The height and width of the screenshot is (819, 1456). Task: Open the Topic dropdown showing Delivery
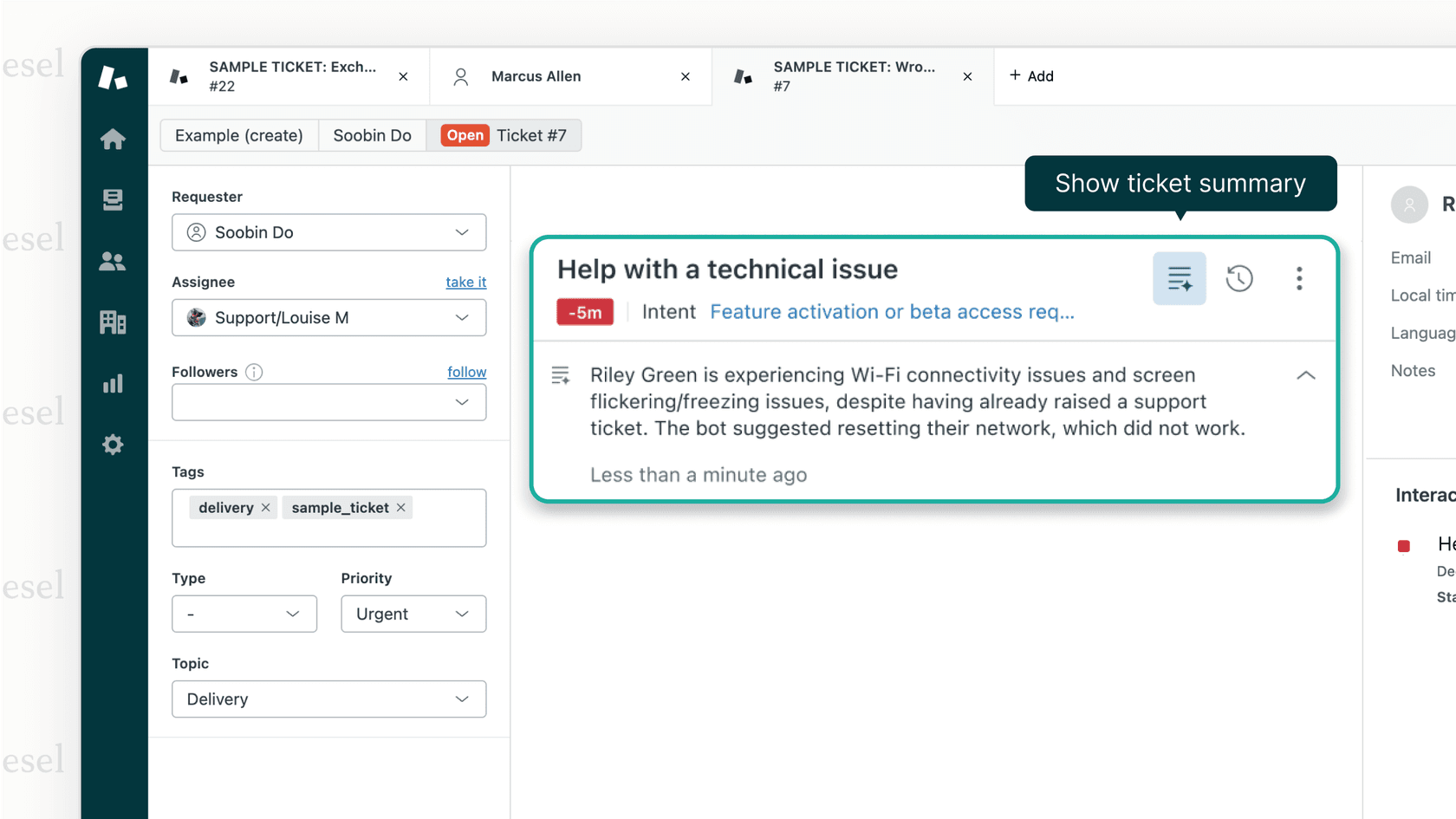(328, 699)
